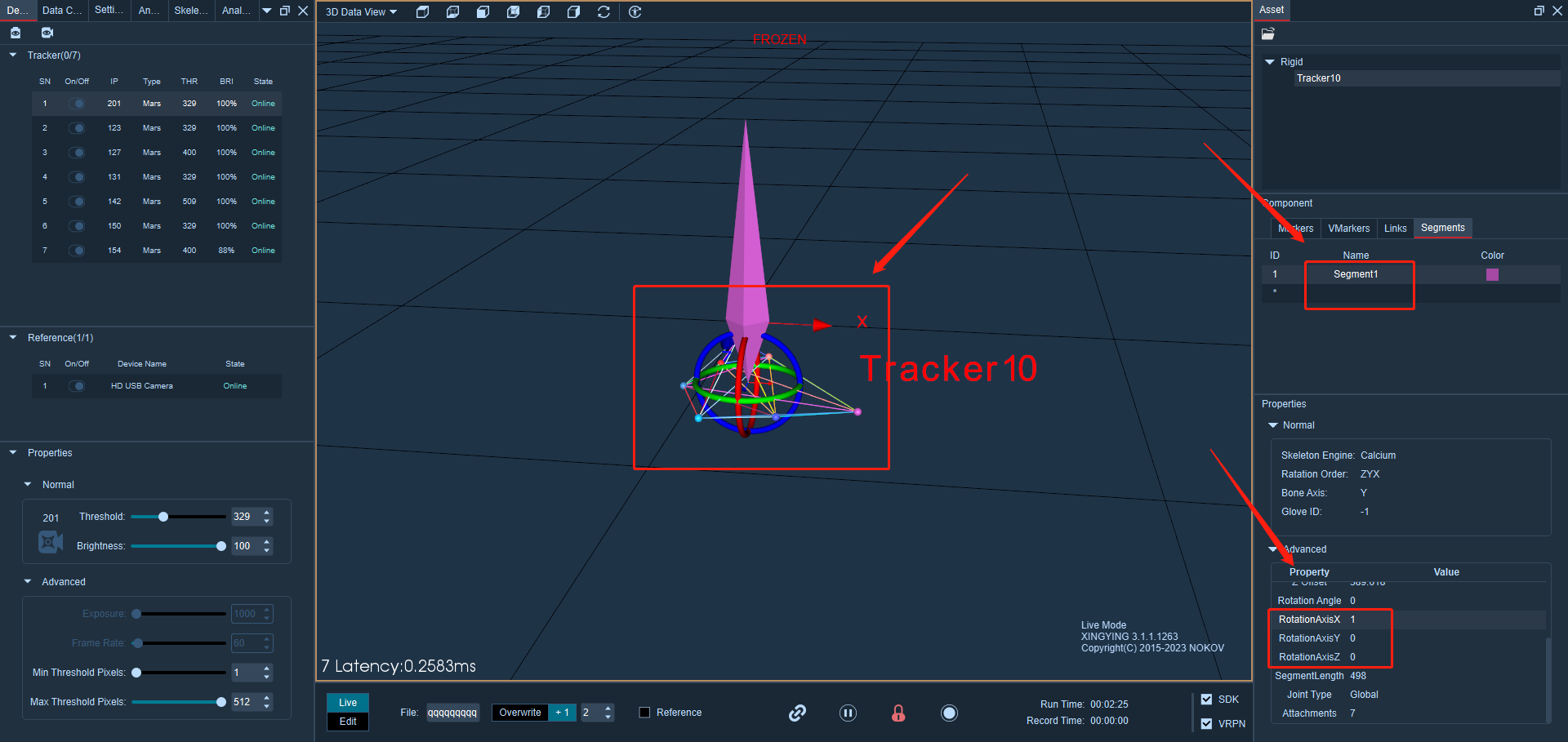Click the Threshold slider handle
1568x742 pixels.
[x=163, y=517]
